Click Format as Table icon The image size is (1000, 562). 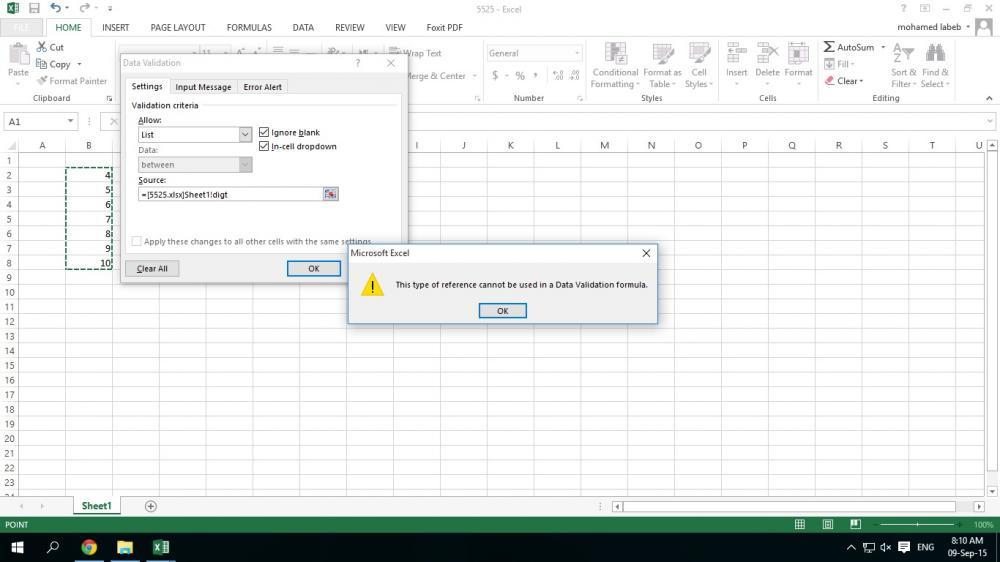tap(663, 54)
